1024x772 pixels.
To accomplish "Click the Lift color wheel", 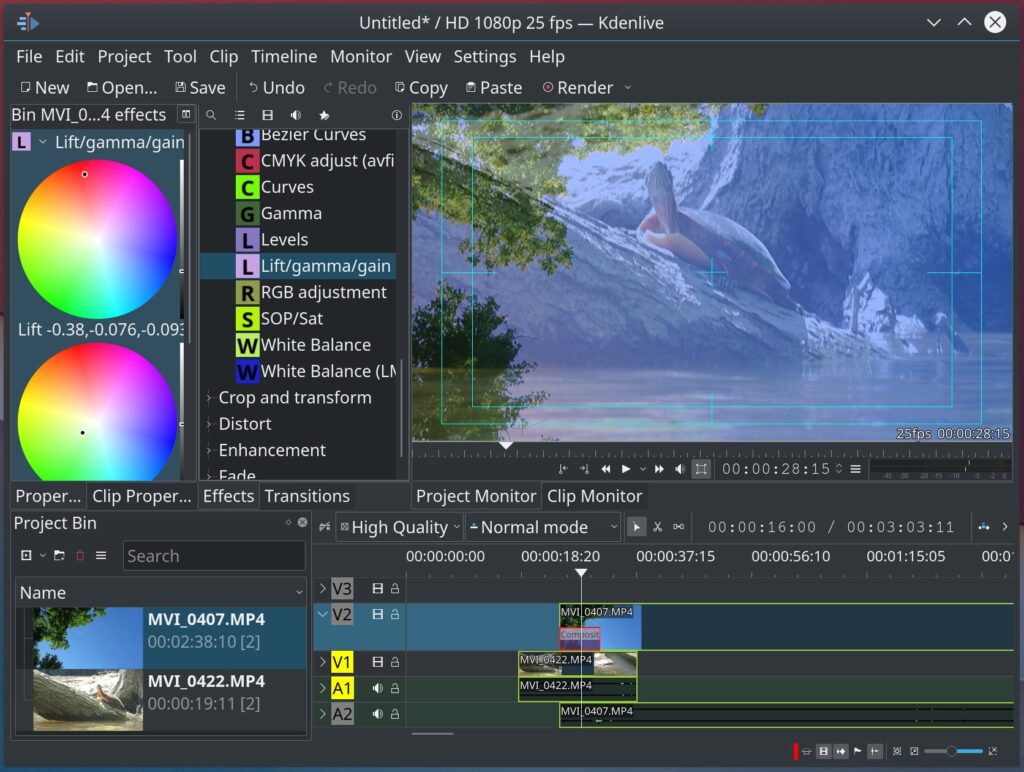I will coord(97,240).
